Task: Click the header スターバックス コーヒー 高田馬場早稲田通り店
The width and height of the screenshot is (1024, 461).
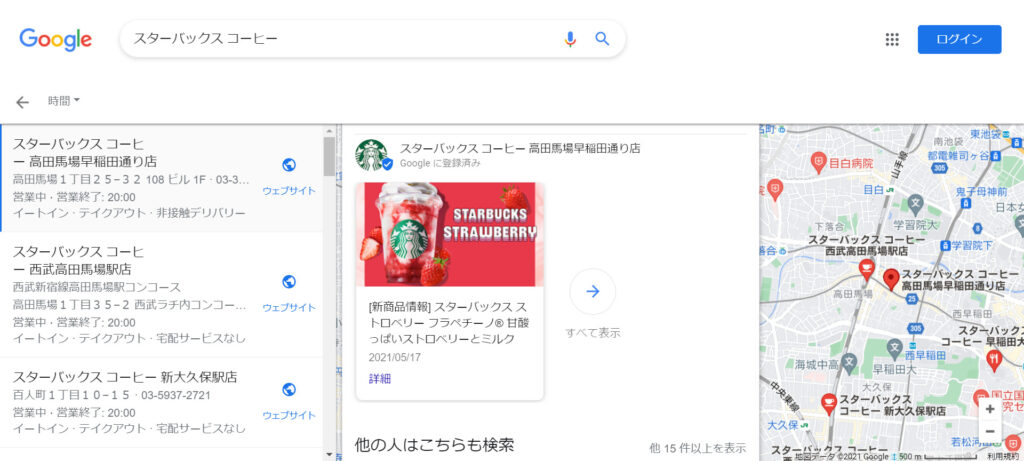Action: pos(520,148)
